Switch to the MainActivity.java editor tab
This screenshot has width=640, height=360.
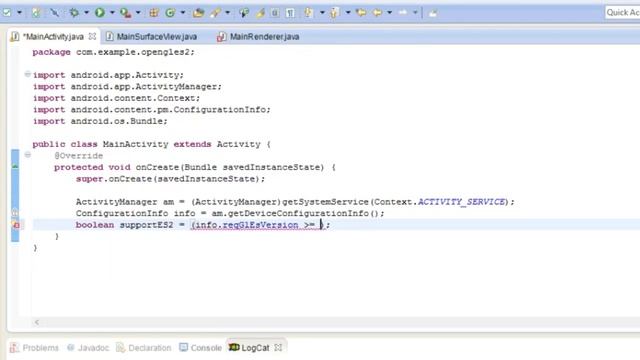[53, 37]
